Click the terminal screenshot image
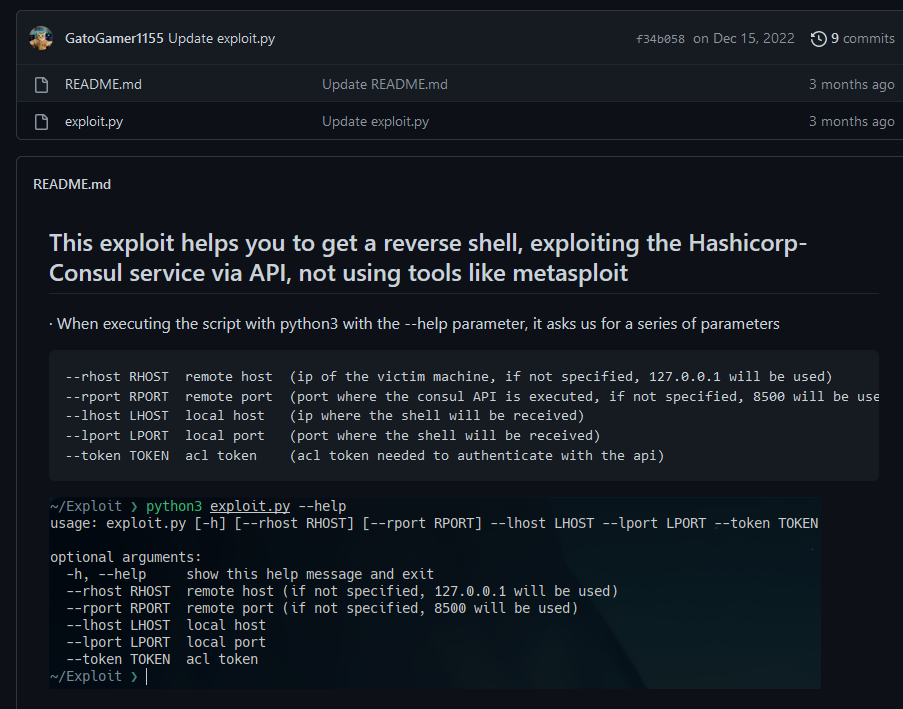This screenshot has height=709, width=903. pos(435,593)
